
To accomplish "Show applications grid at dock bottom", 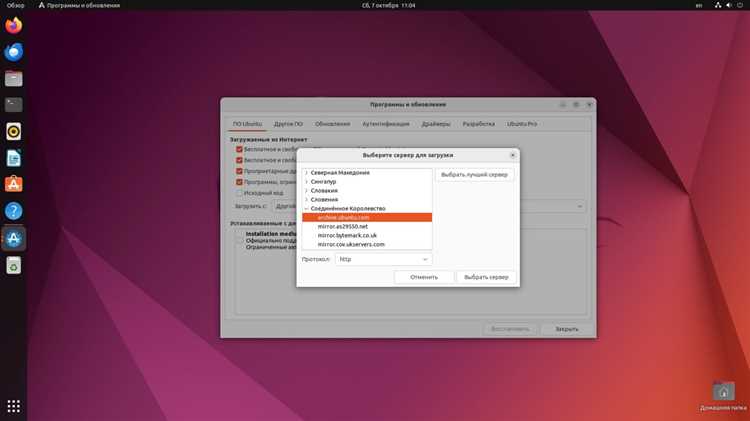I will pos(13,406).
